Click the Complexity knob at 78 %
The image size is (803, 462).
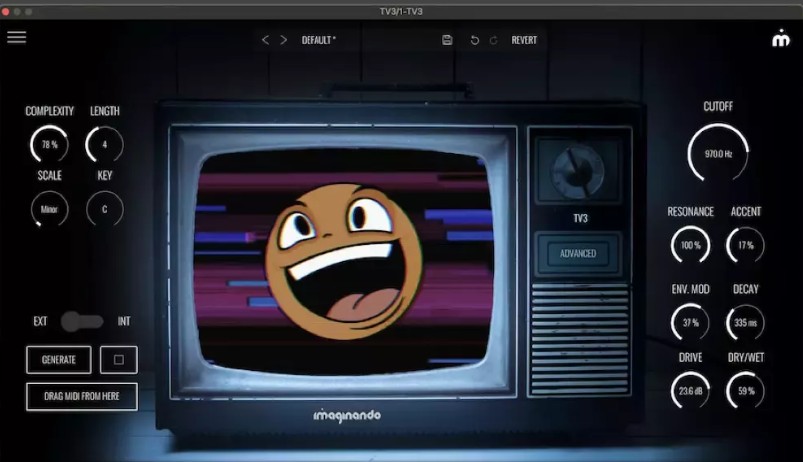point(50,144)
